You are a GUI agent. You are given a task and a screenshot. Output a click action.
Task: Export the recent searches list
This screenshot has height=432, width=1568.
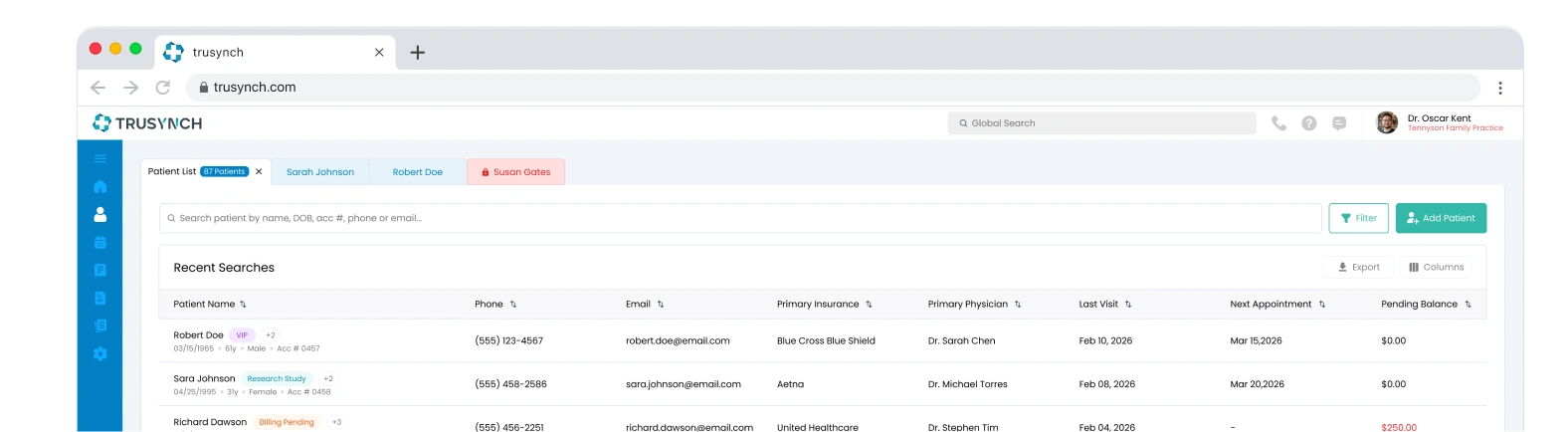pos(1358,267)
